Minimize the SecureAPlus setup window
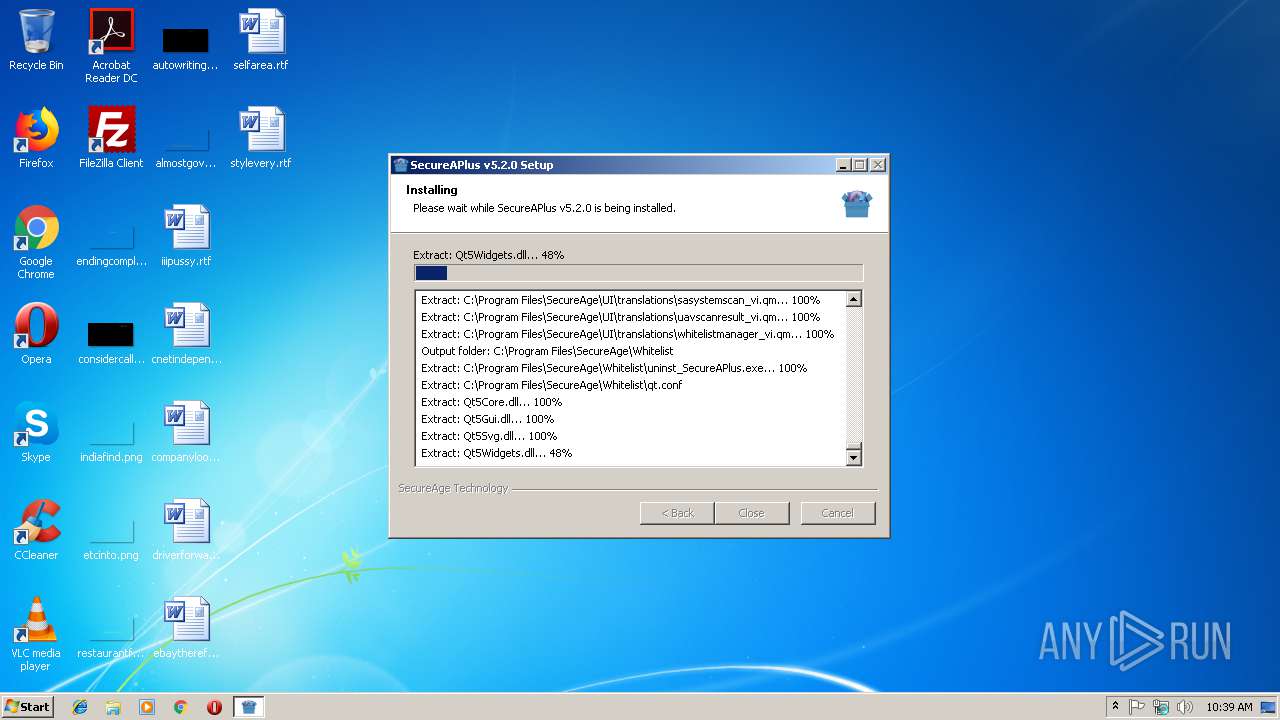 [843, 165]
